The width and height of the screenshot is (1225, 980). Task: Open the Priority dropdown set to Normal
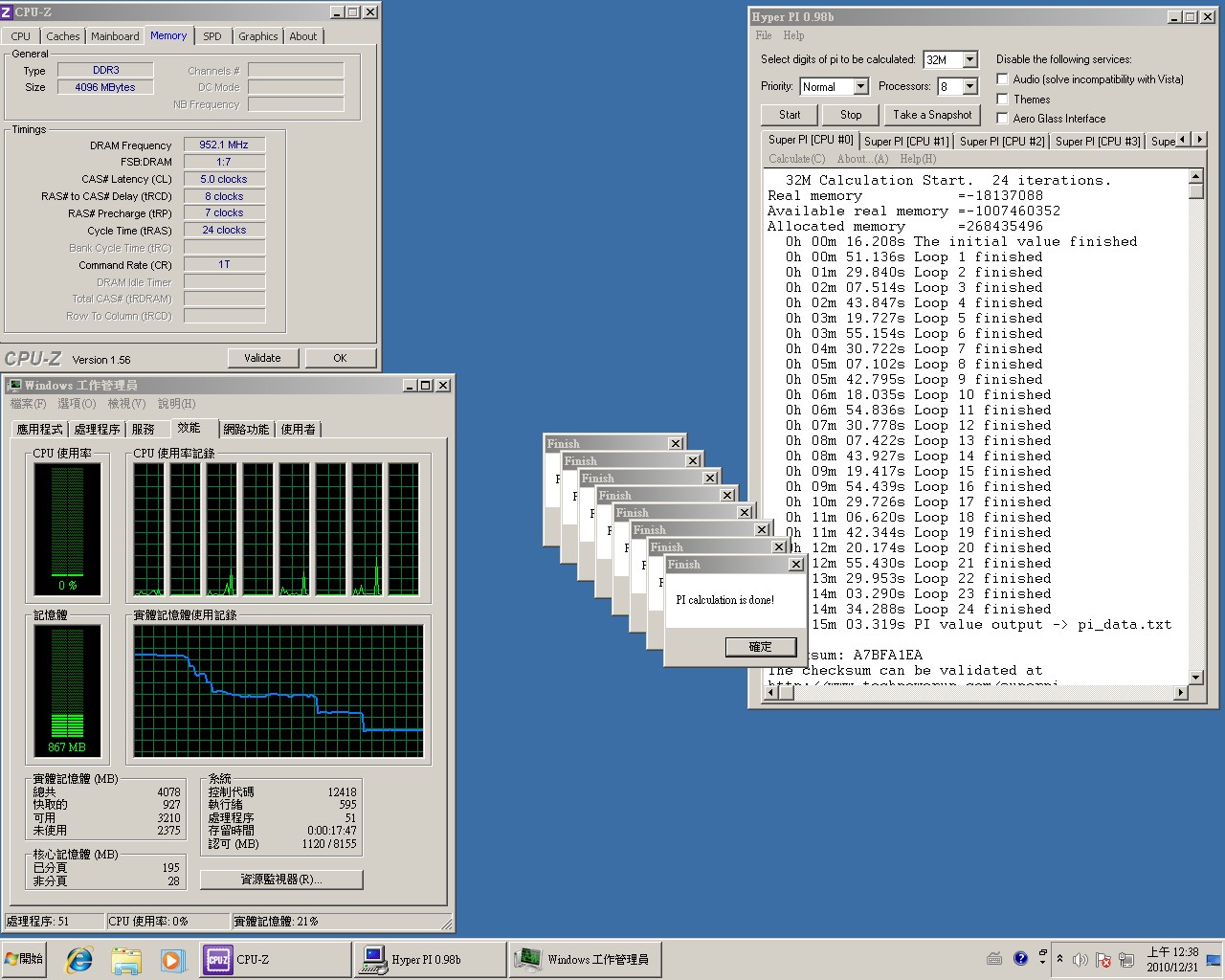tap(860, 86)
